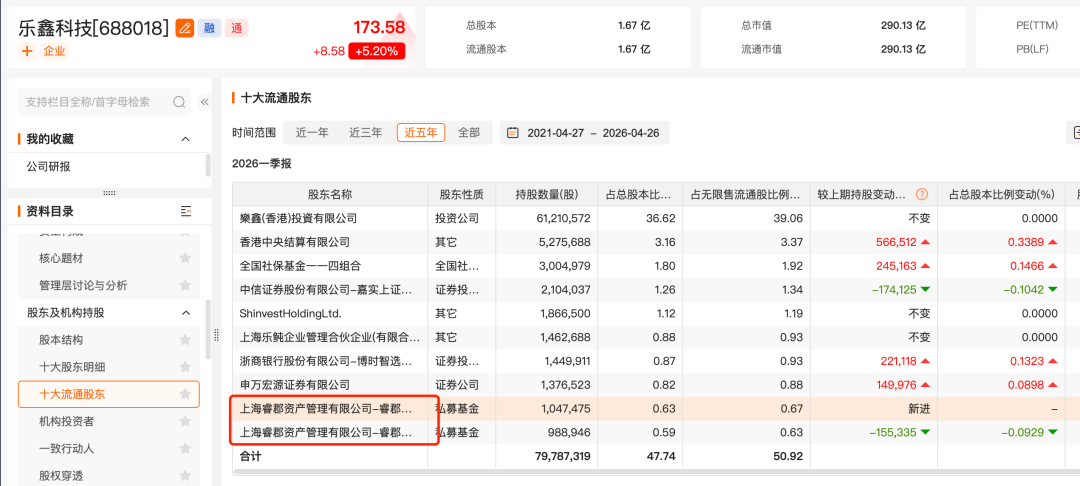The height and width of the screenshot is (486, 1080).
Task: Click the orange edit note icon beside stock name
Action: (185, 28)
